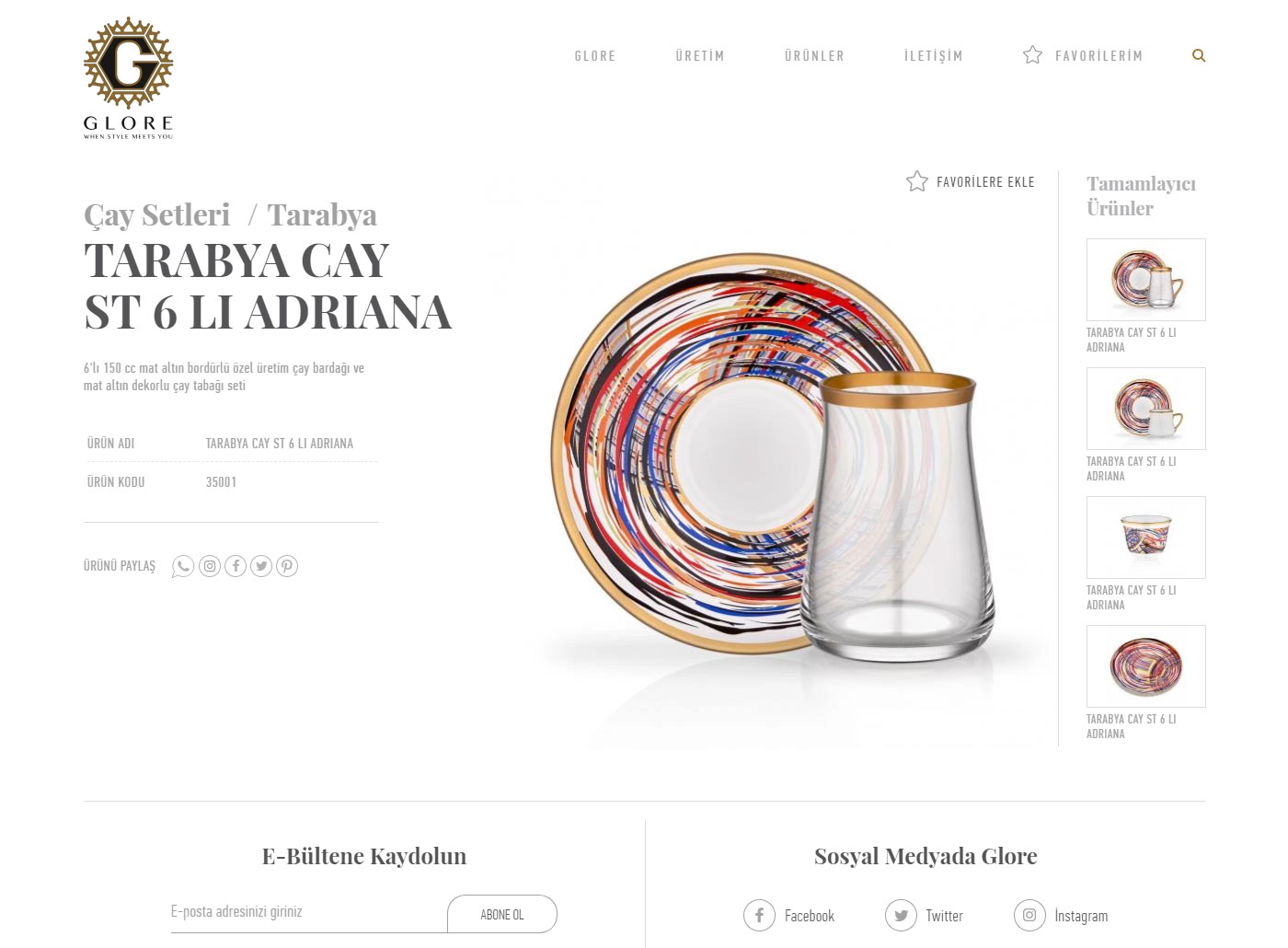The image size is (1288, 948).
Task: Go to the İletişim page
Action: [933, 56]
